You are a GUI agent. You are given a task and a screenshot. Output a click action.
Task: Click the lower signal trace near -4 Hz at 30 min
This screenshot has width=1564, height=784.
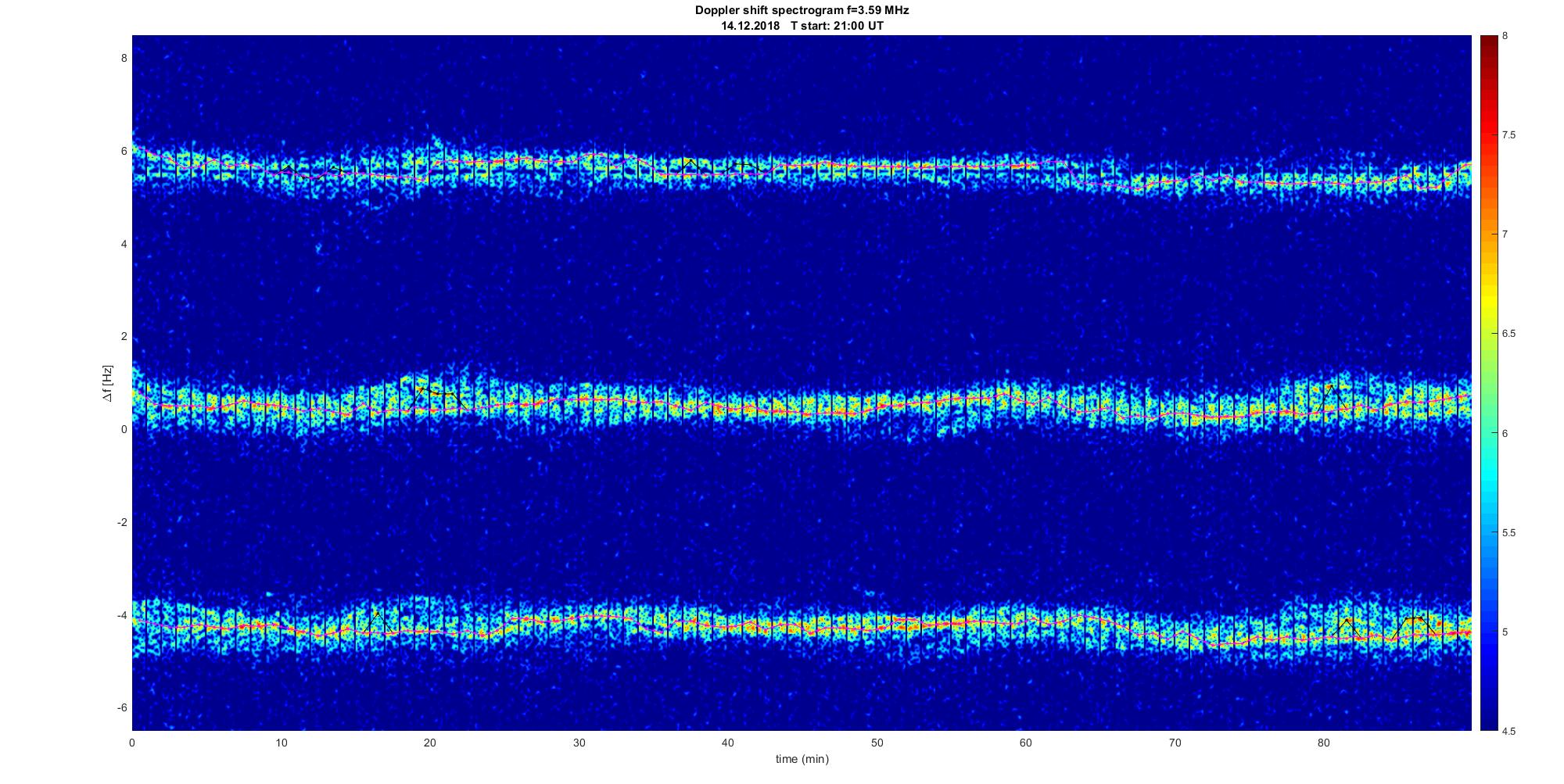click(579, 618)
